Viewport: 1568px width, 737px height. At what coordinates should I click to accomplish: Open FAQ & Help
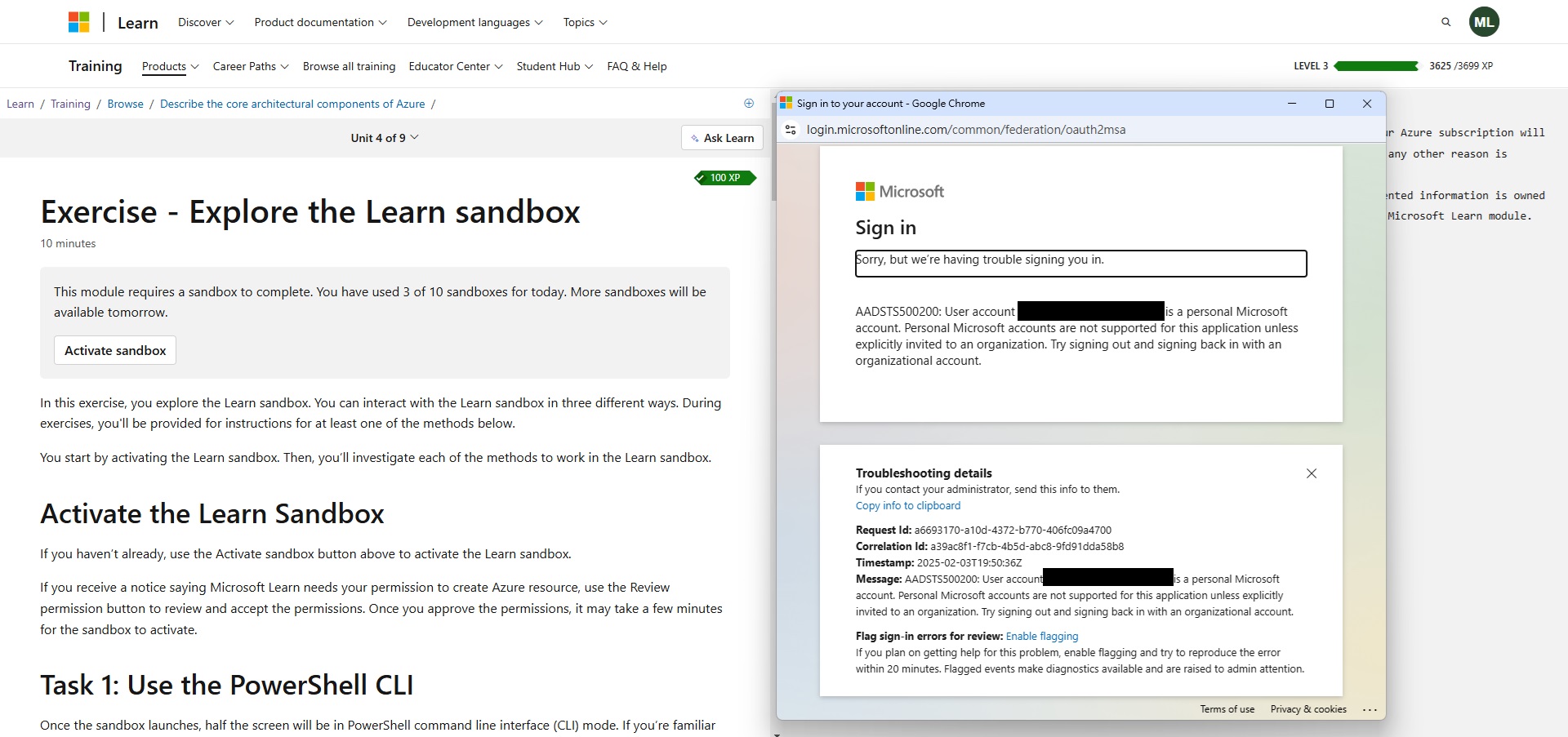(637, 66)
